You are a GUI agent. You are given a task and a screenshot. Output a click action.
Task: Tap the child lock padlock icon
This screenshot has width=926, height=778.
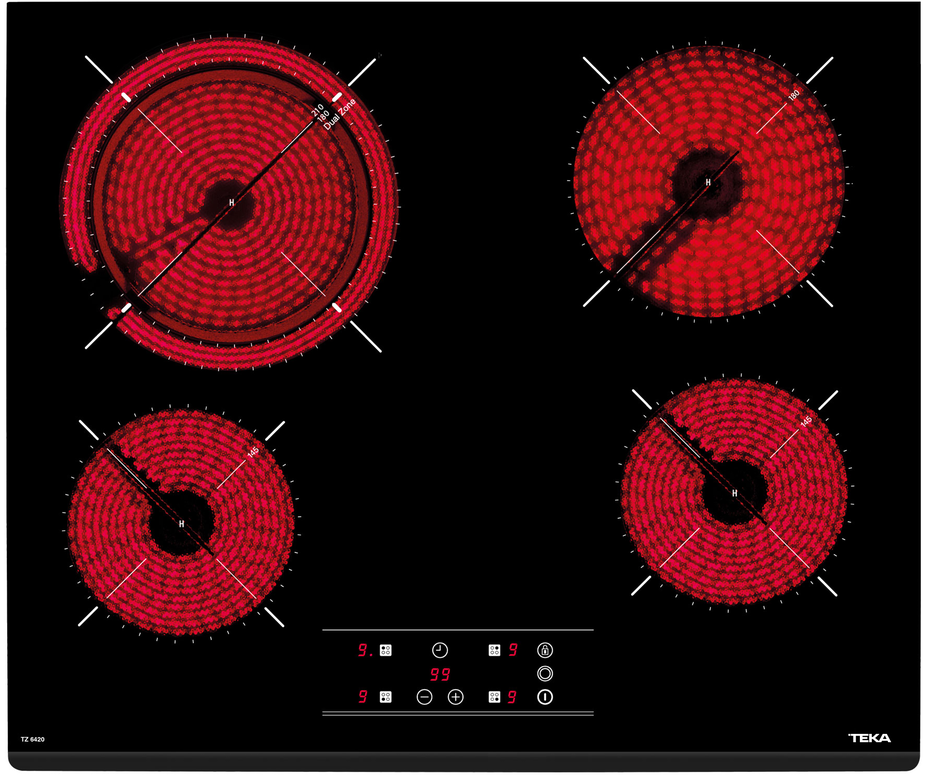click(x=545, y=650)
